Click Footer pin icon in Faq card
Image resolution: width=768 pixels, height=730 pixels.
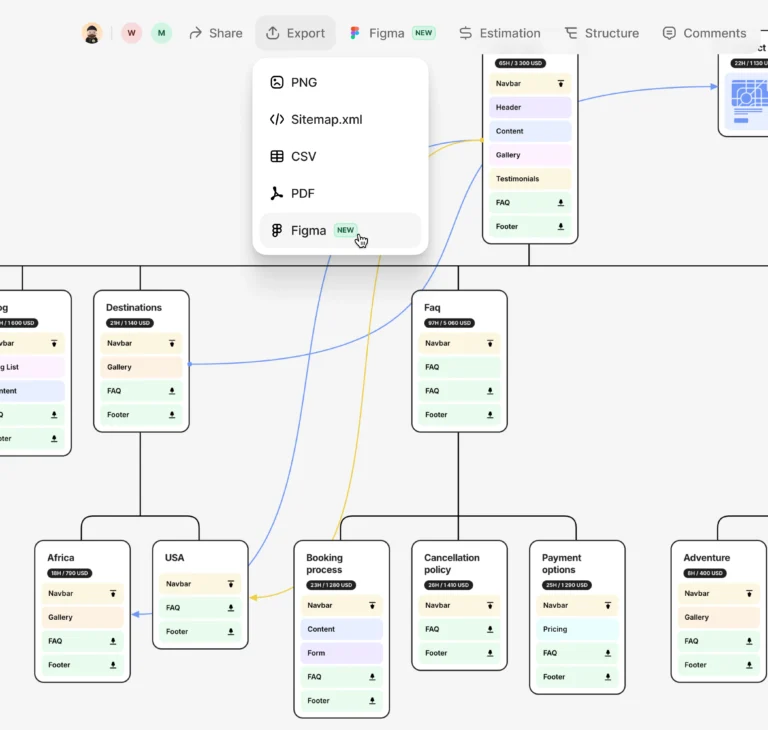click(490, 415)
